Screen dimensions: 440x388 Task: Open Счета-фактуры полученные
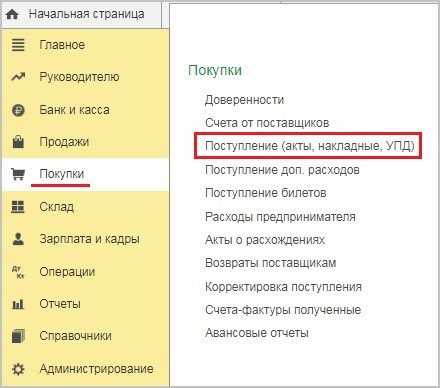click(x=283, y=310)
